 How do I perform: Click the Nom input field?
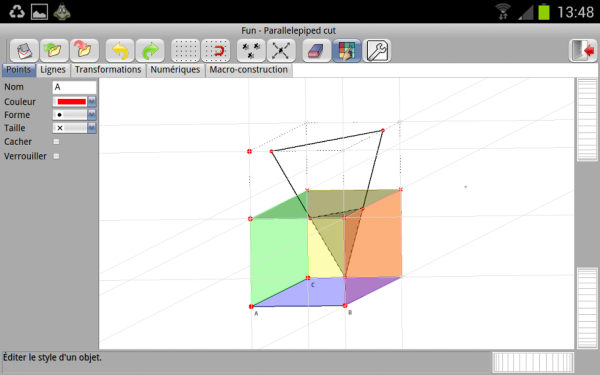pos(74,87)
